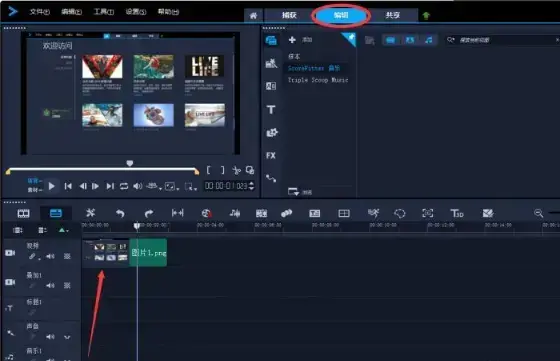Screen dimensions: 560x361
Task: Open Customize Toolbar
Action: click(x=91, y=213)
